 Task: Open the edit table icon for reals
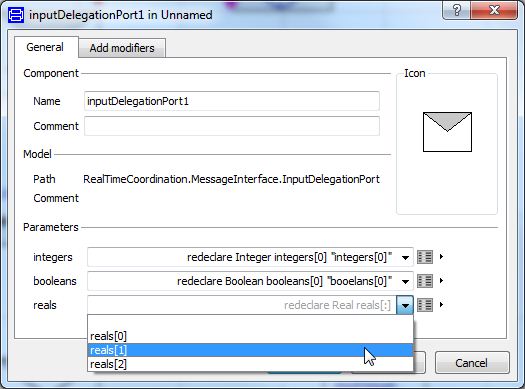[425, 305]
